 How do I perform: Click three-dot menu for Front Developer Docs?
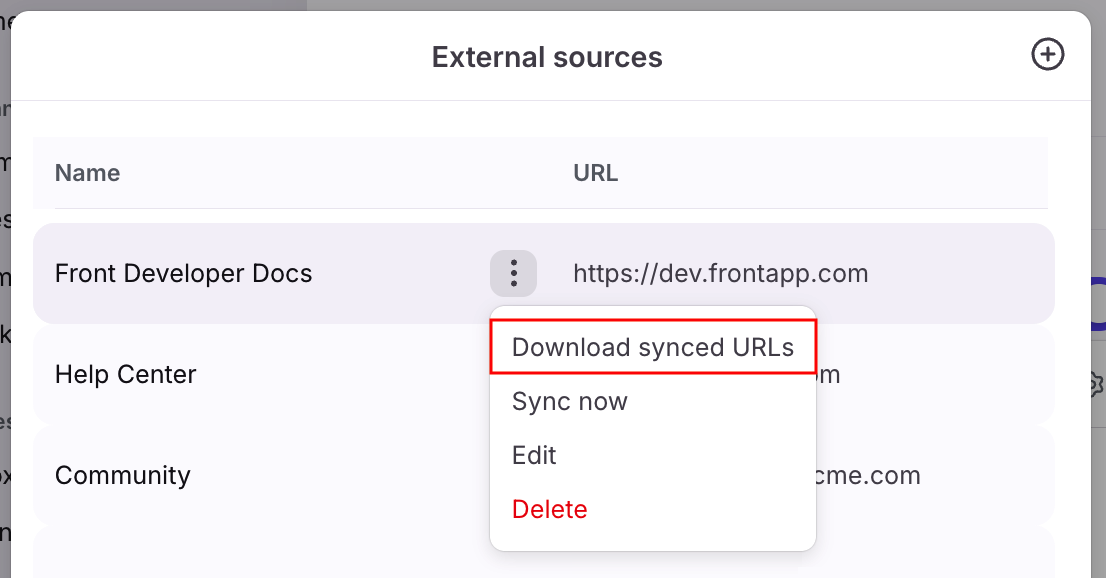[x=513, y=273]
